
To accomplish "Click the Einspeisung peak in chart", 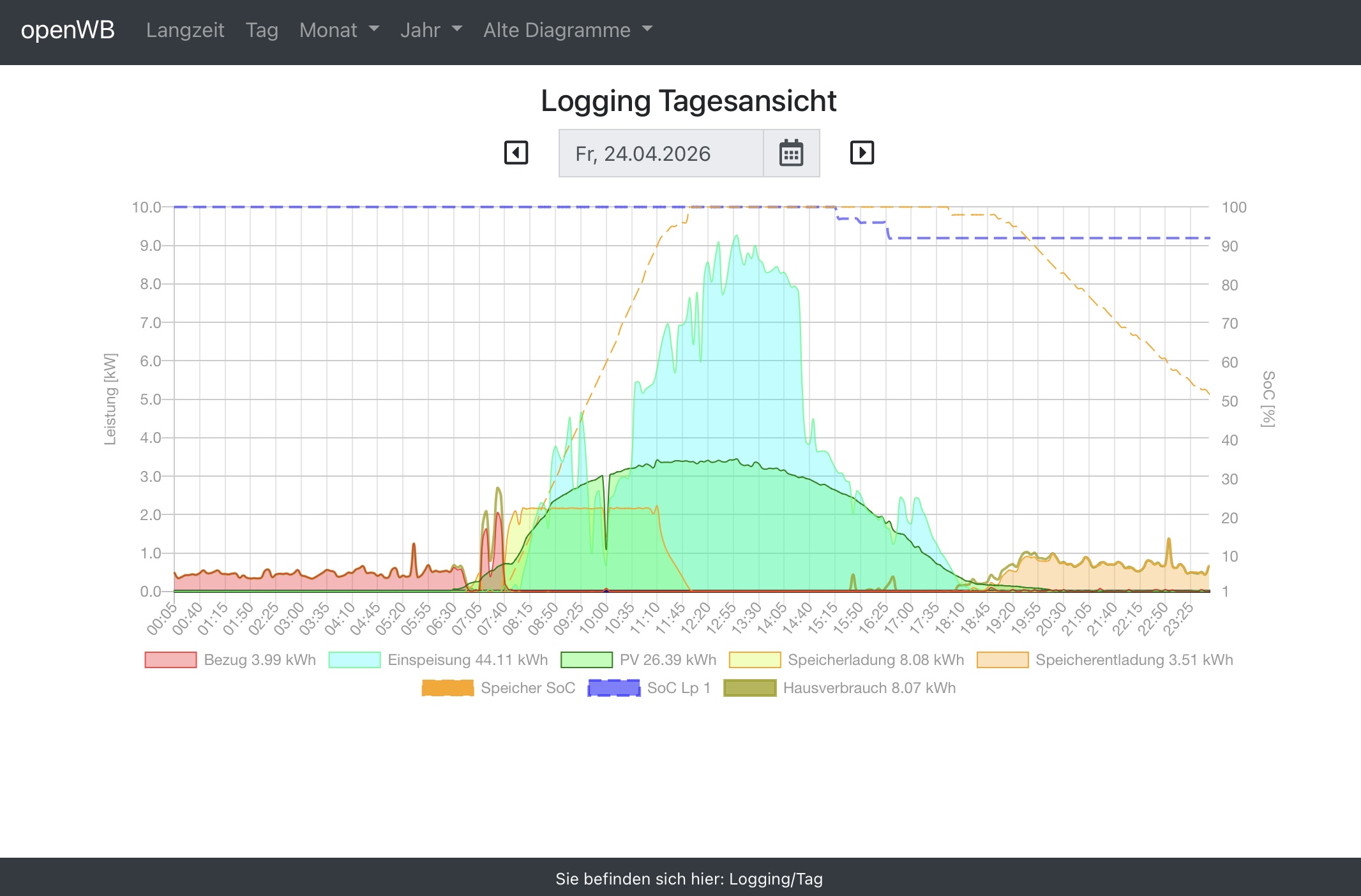I will click(x=737, y=236).
